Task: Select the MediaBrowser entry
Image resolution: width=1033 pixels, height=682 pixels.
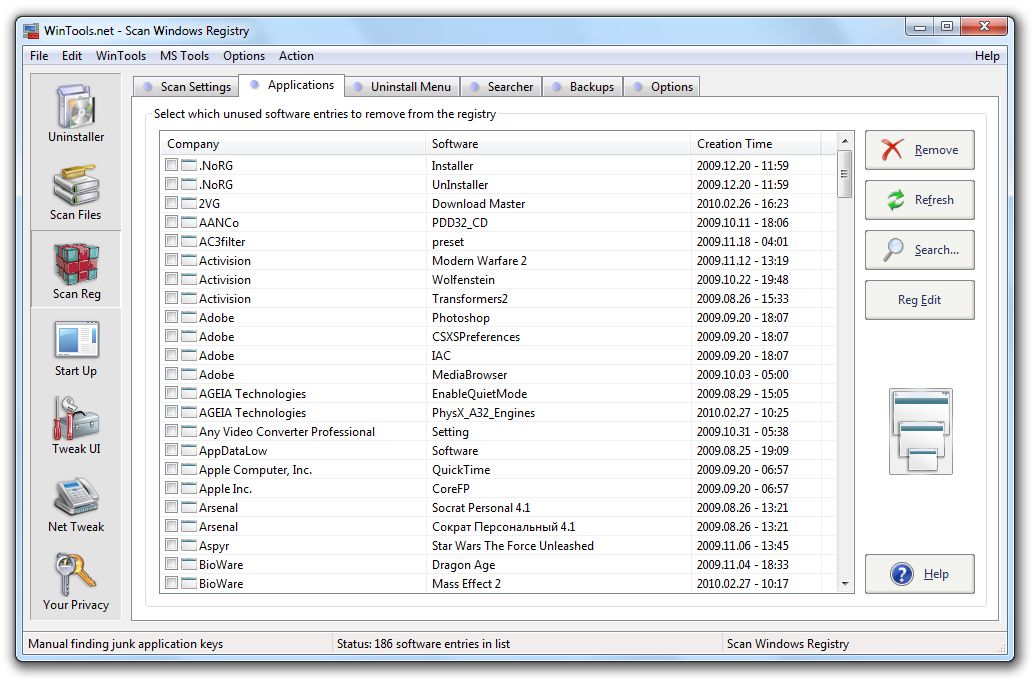Action: 469,375
